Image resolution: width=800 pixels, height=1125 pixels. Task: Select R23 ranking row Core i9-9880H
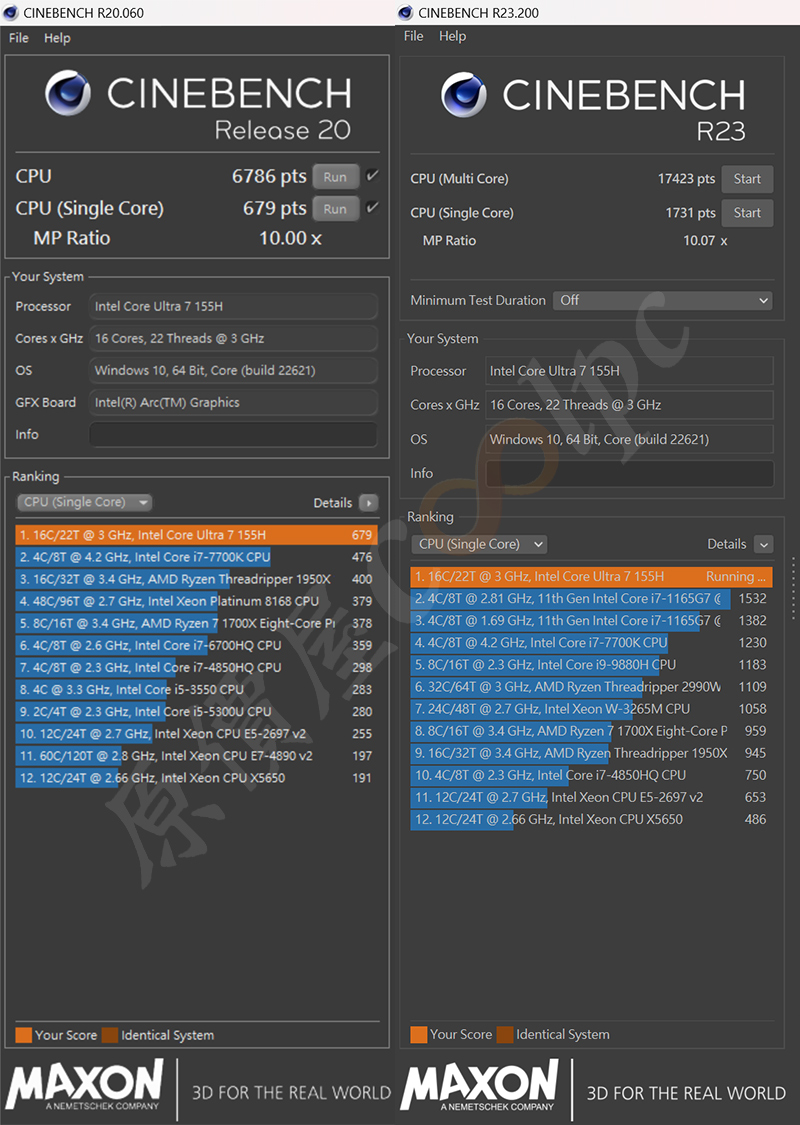coord(591,665)
